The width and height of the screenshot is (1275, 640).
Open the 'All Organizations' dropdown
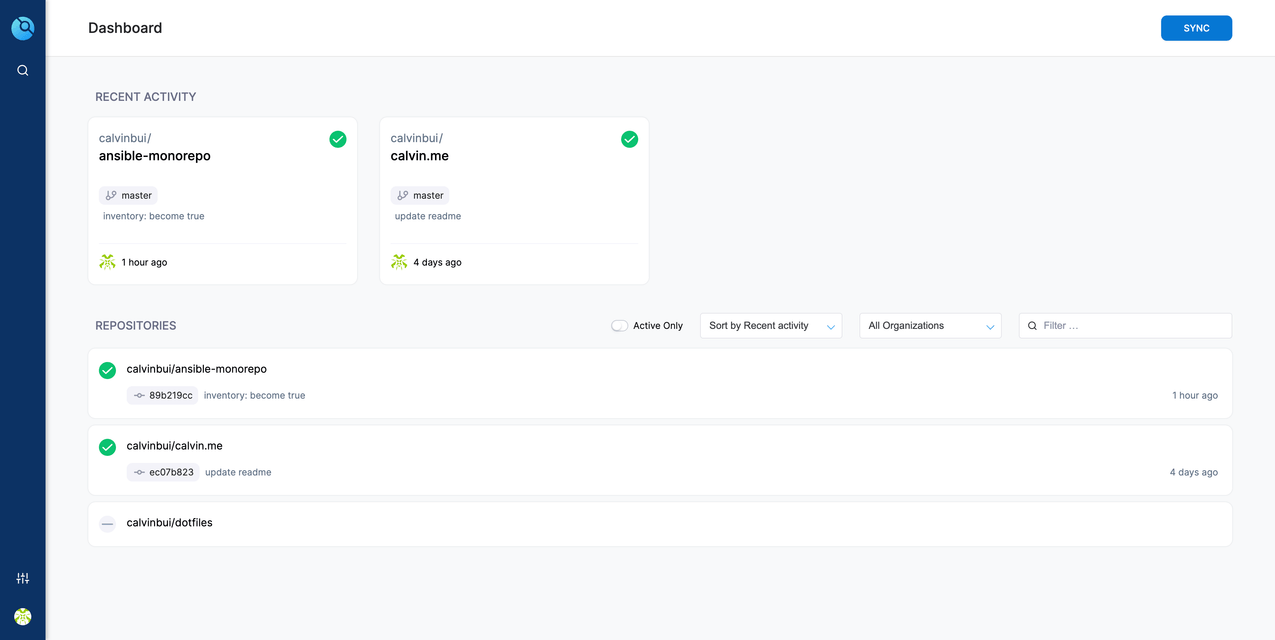click(930, 325)
